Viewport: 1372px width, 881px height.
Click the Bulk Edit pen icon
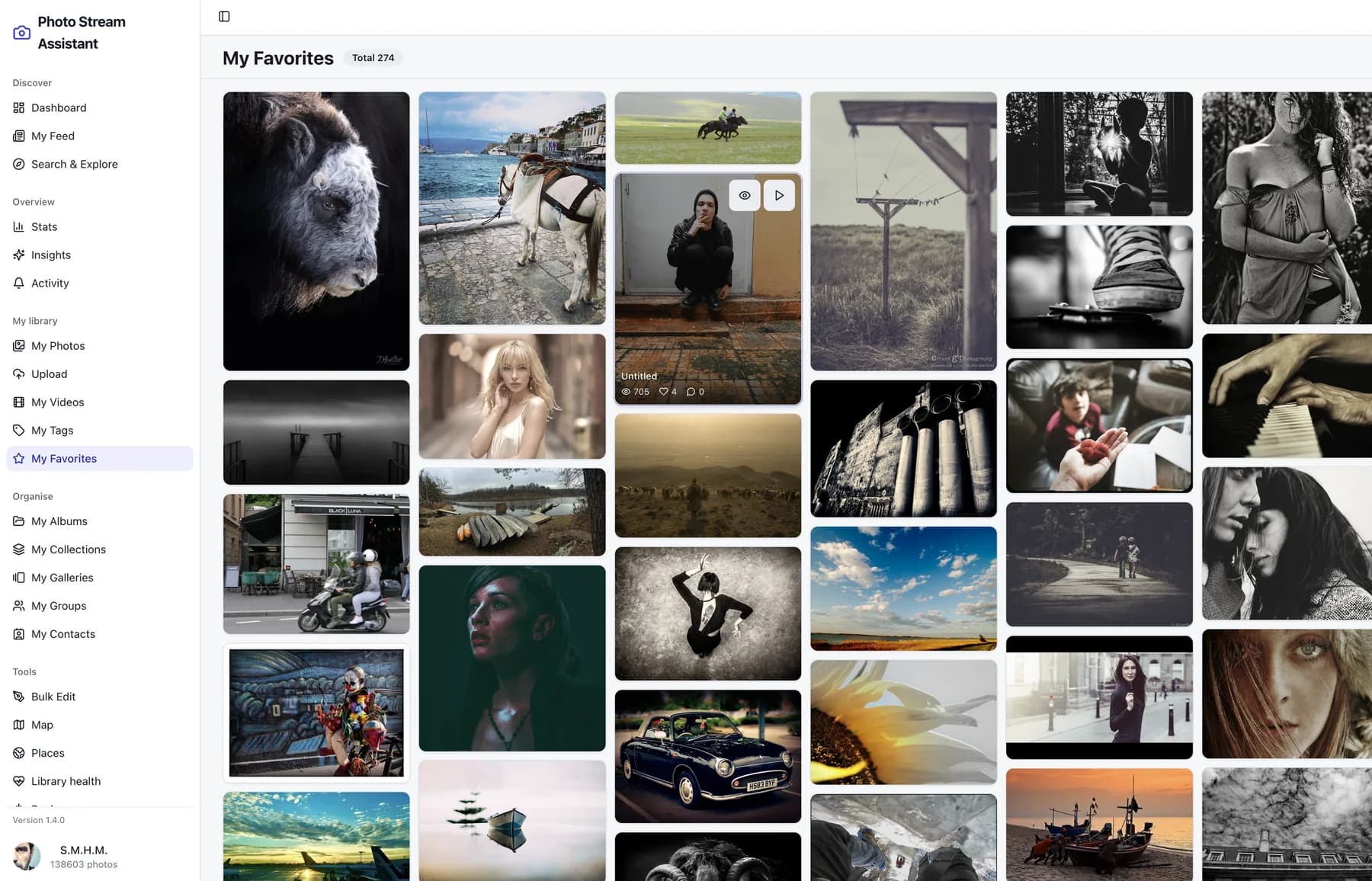(19, 696)
